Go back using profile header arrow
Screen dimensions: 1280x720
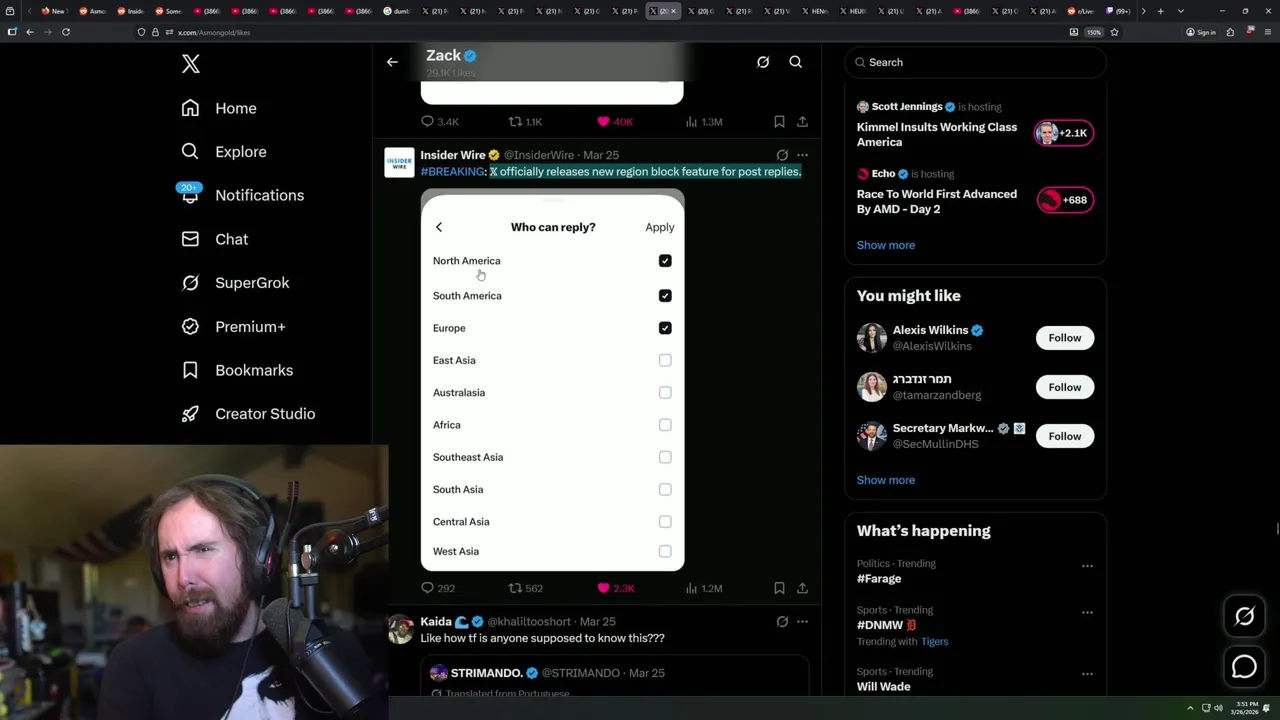pyautogui.click(x=392, y=62)
